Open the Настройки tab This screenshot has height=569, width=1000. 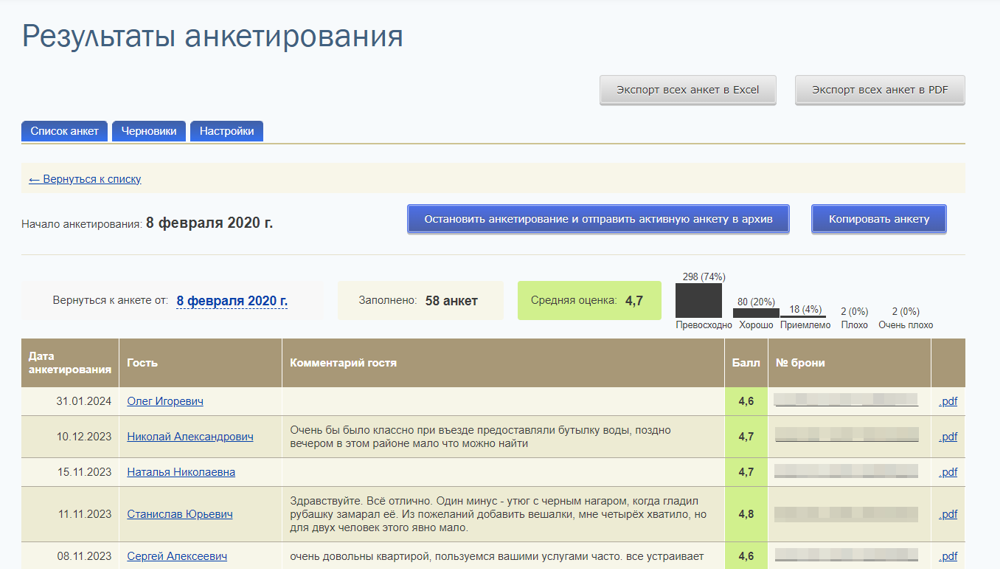coord(226,131)
